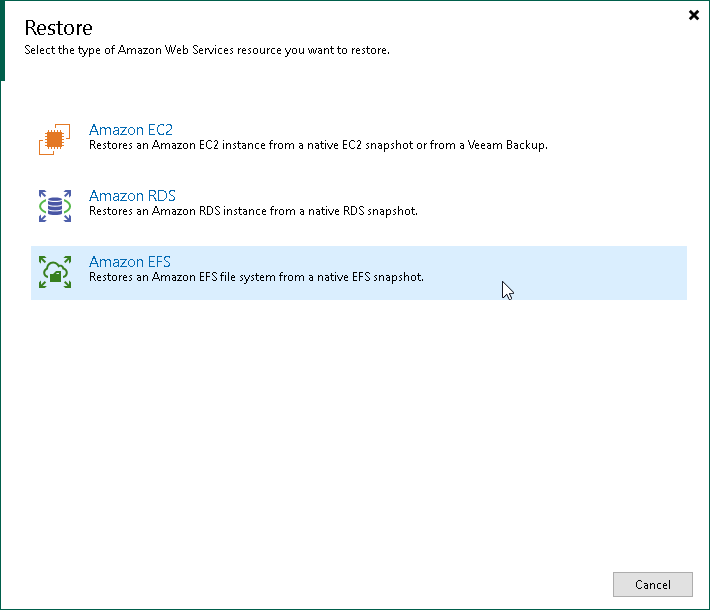Screen dimensions: 710x610
Task: Click the "Restore" dialog heading
Action: tap(58, 28)
